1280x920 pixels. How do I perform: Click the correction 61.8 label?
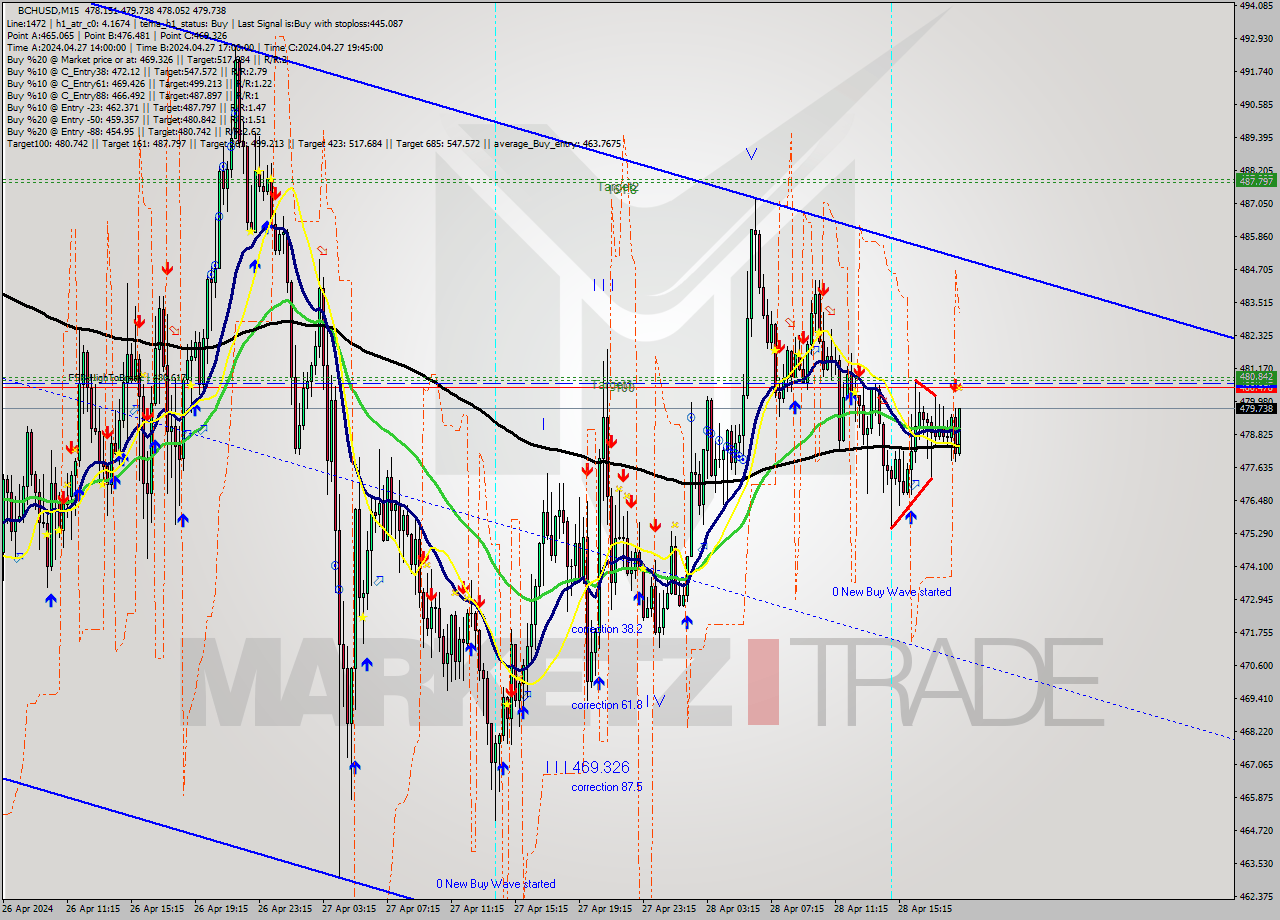click(x=607, y=705)
